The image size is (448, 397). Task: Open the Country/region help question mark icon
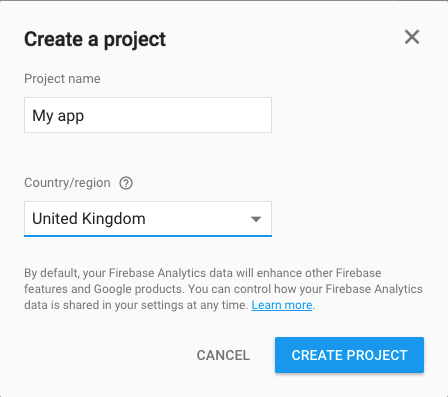(x=126, y=183)
